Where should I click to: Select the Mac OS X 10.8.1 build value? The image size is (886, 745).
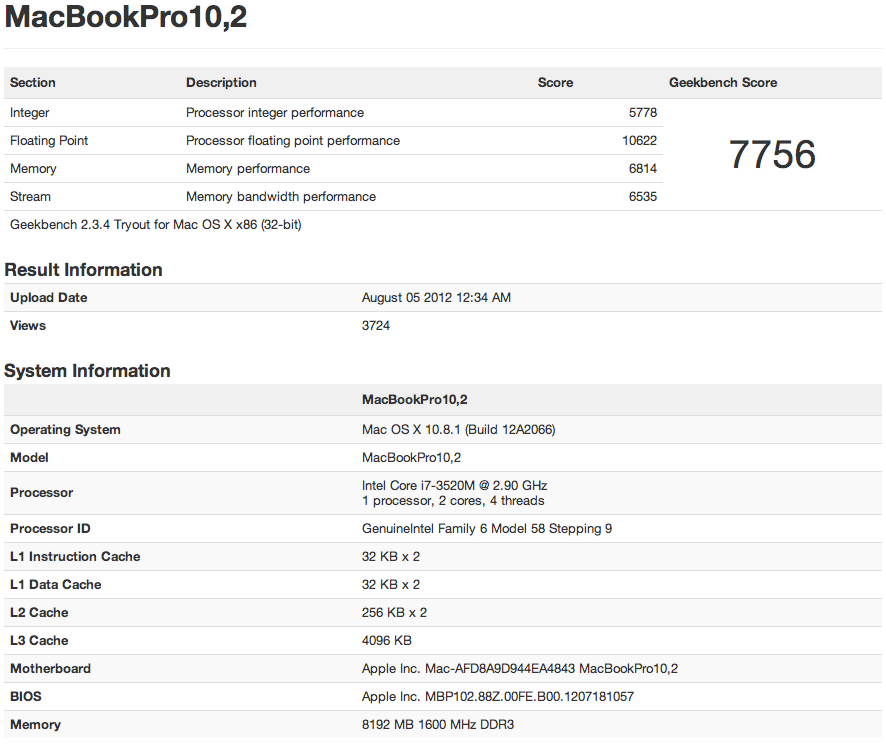tap(458, 430)
